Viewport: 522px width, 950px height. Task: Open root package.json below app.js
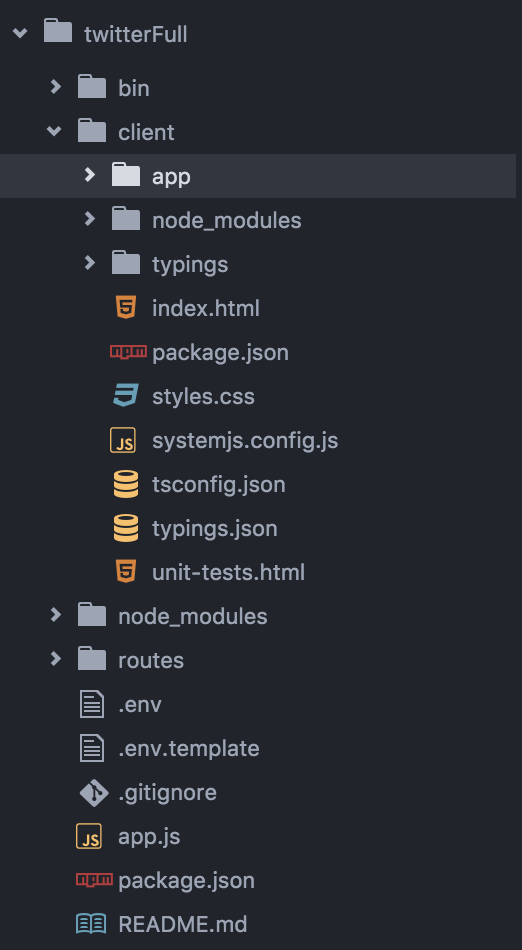point(187,881)
